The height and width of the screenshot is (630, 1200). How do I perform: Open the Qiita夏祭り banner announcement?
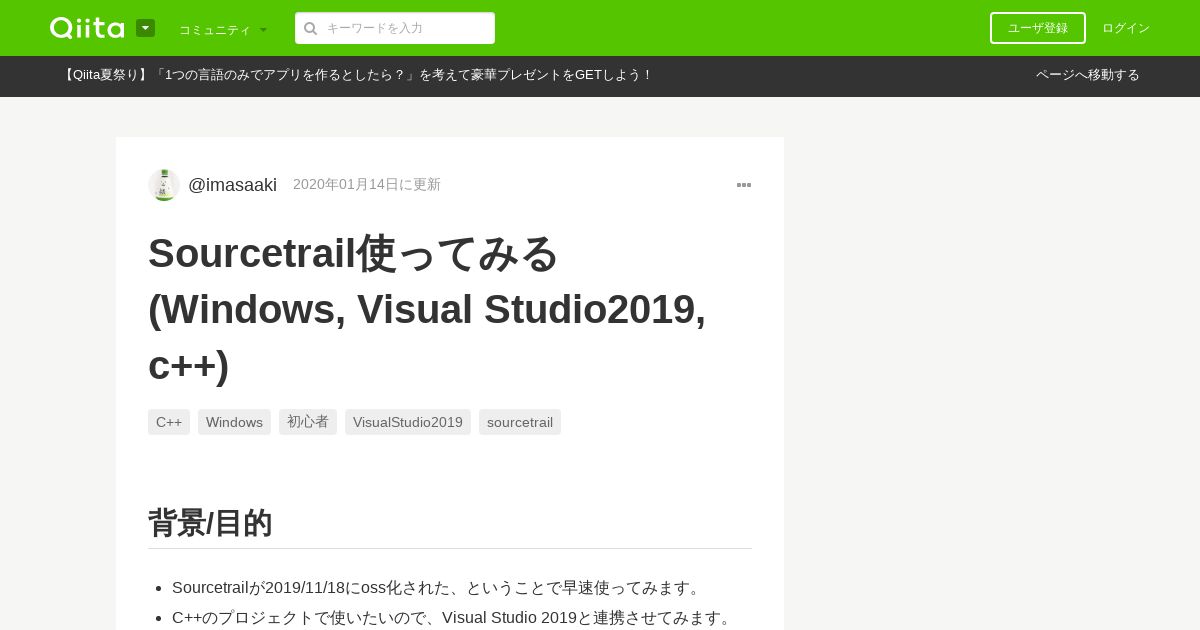click(x=356, y=75)
